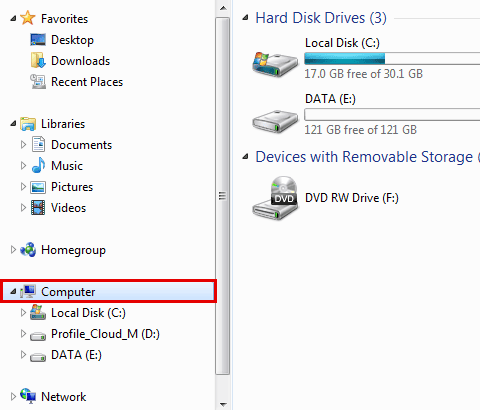Open the DVD RW Drive (F:) icon
This screenshot has height=410, width=480.
click(275, 197)
